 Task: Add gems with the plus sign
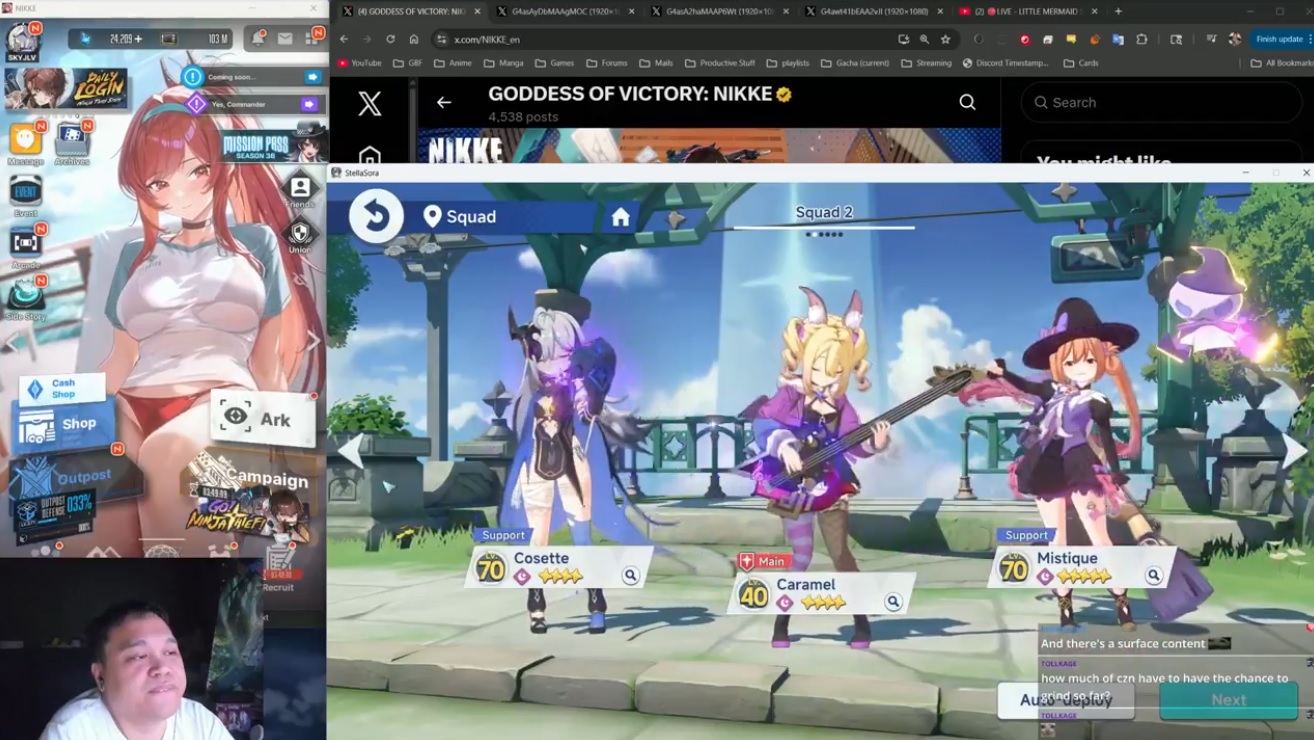[138, 39]
